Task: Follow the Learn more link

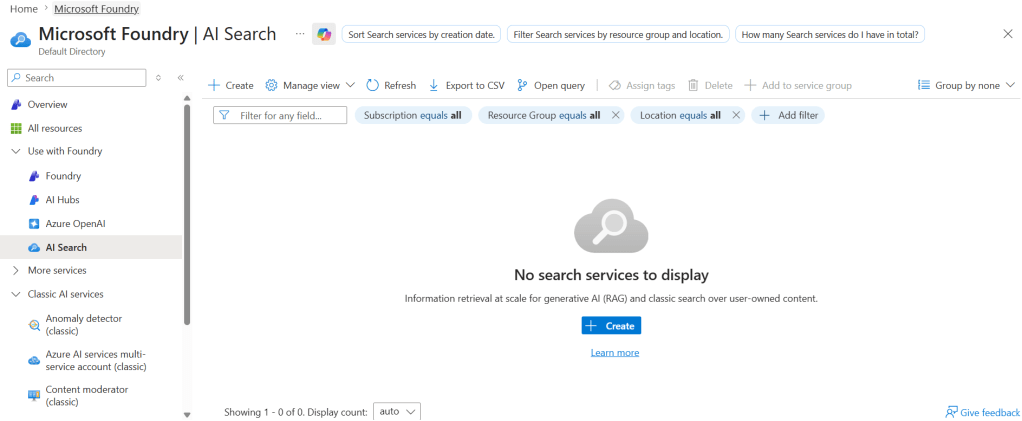Action: click(x=614, y=353)
